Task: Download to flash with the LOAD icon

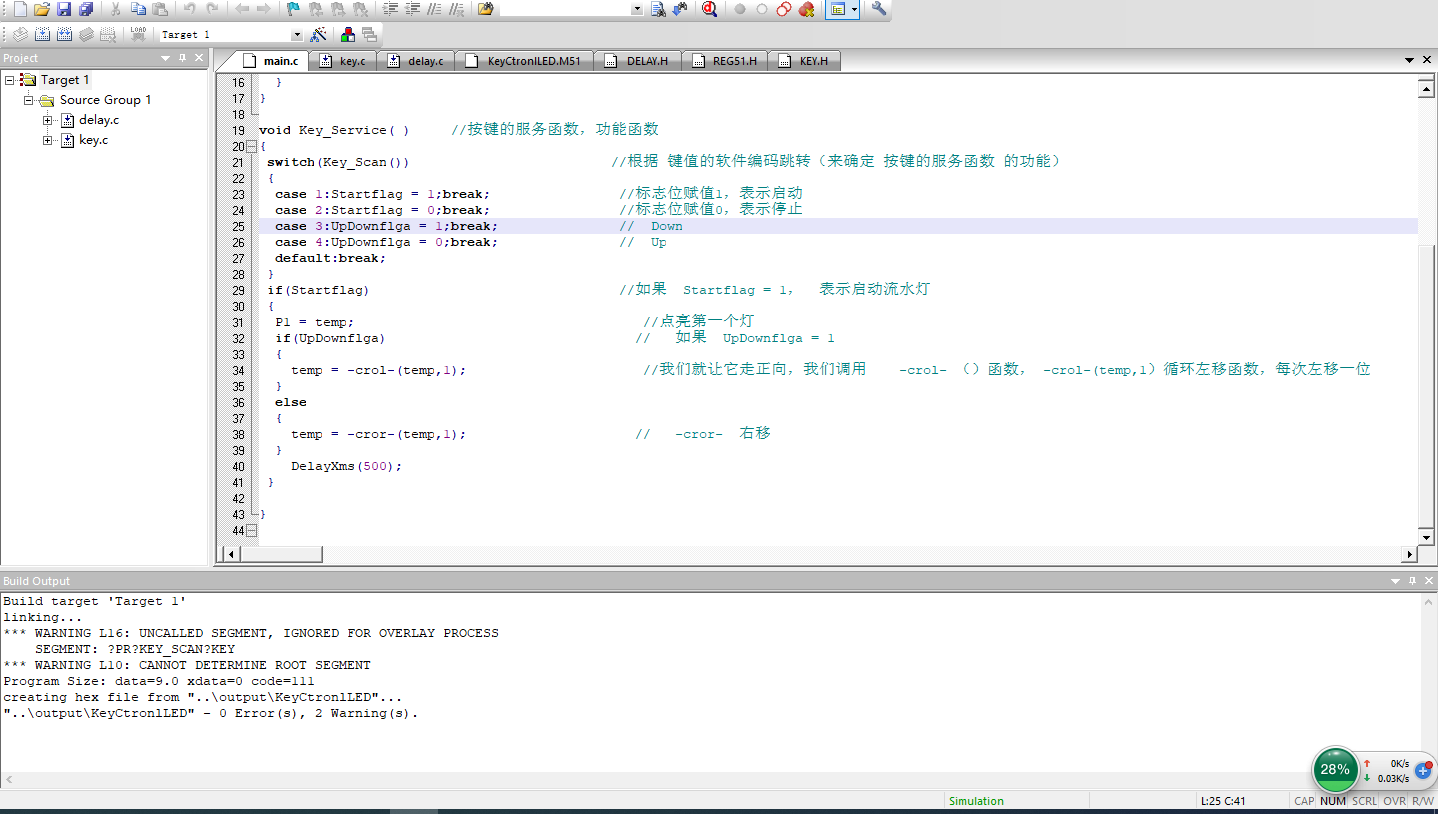Action: tap(138, 34)
